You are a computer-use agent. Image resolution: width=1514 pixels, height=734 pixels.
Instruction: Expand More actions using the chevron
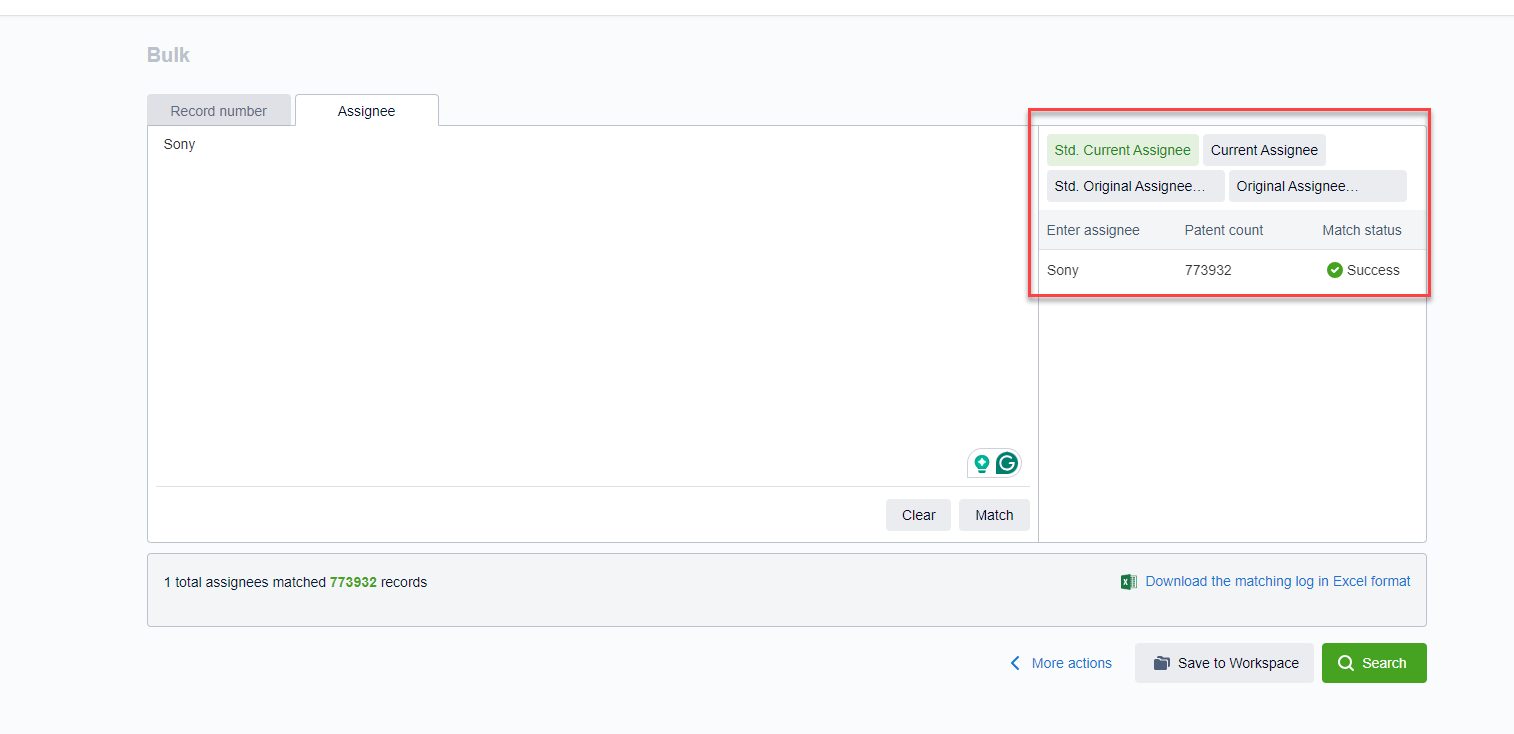(1016, 663)
